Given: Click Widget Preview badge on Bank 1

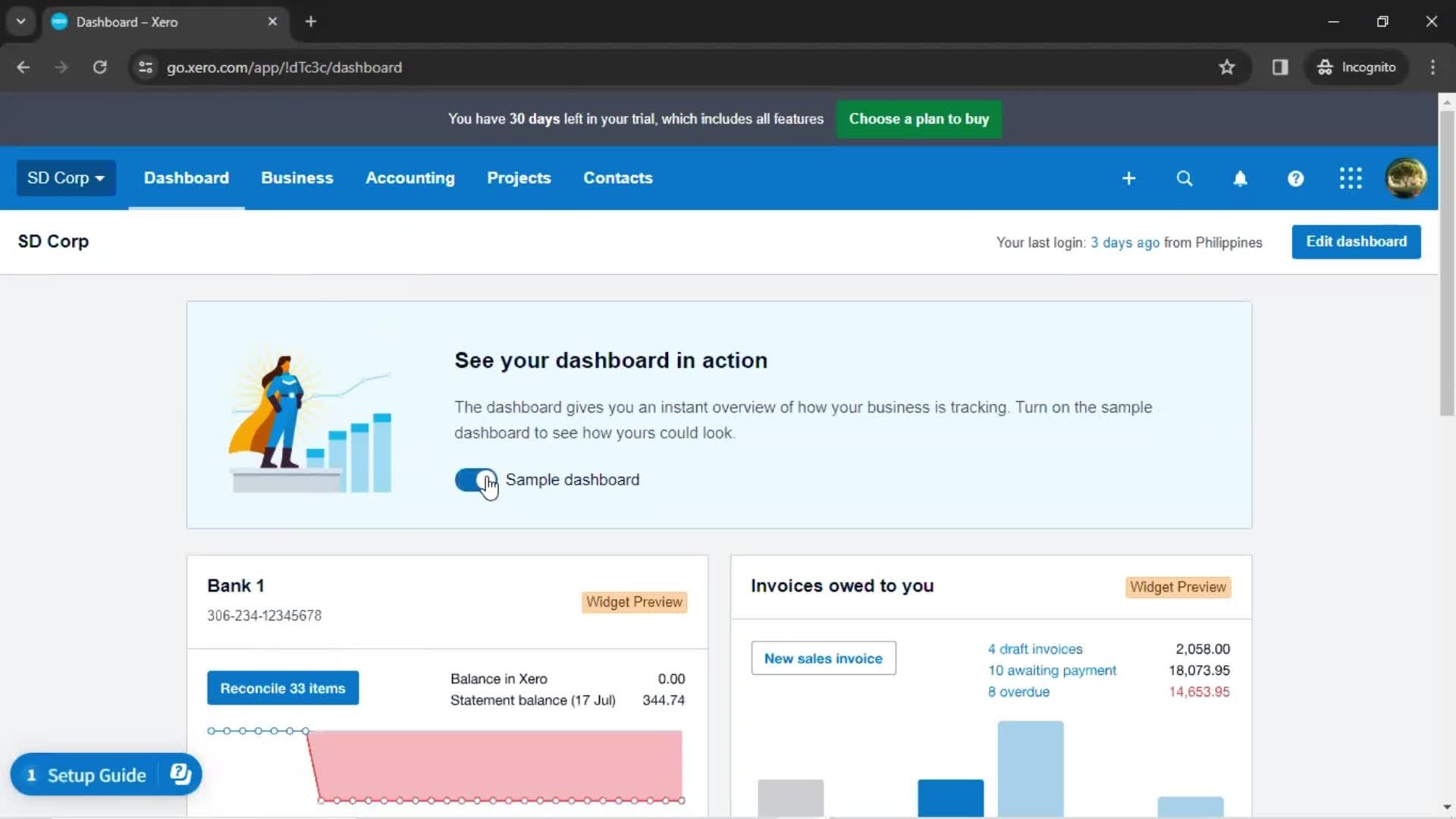Looking at the screenshot, I should point(635,602).
